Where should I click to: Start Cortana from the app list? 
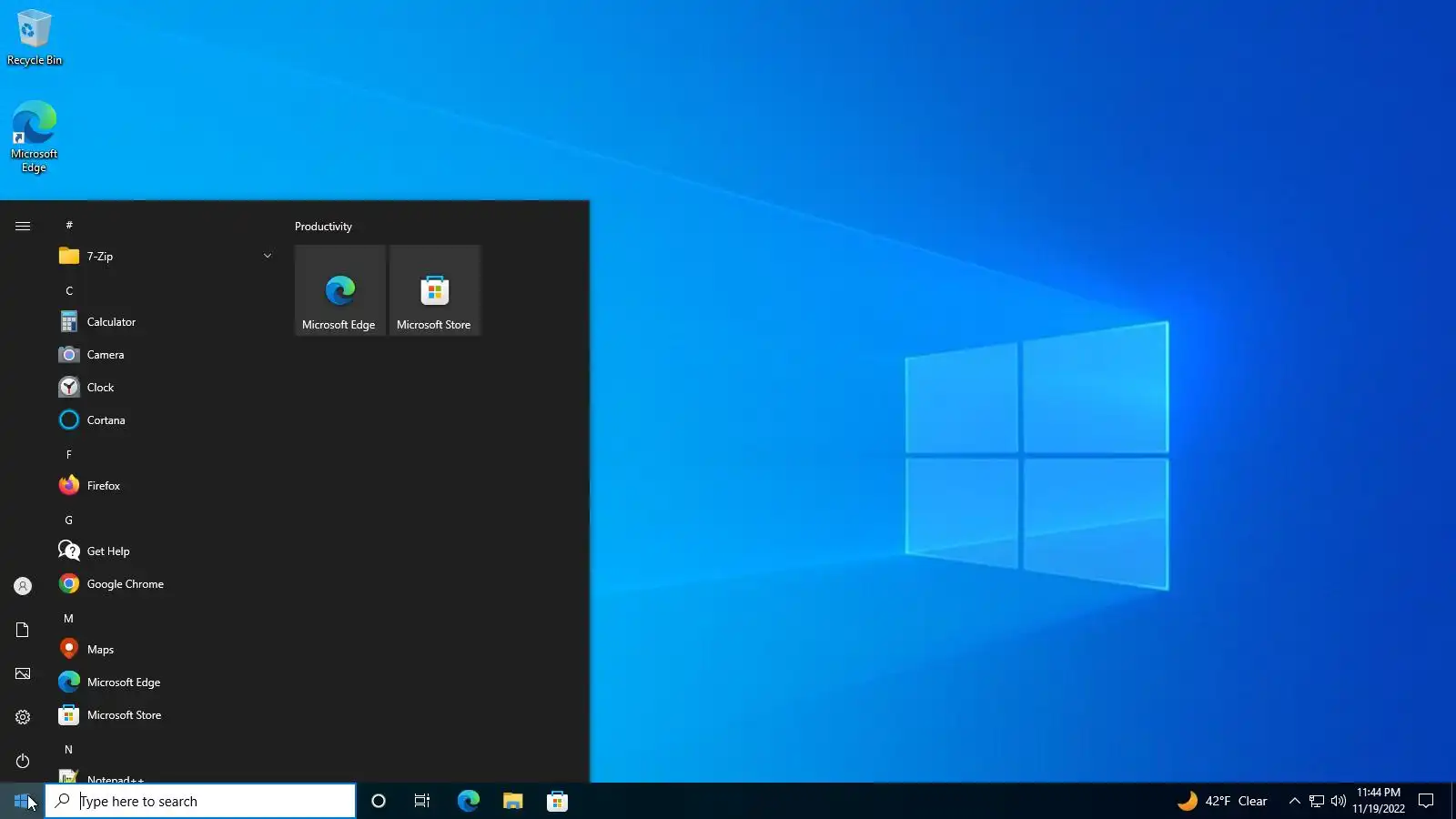click(x=166, y=420)
